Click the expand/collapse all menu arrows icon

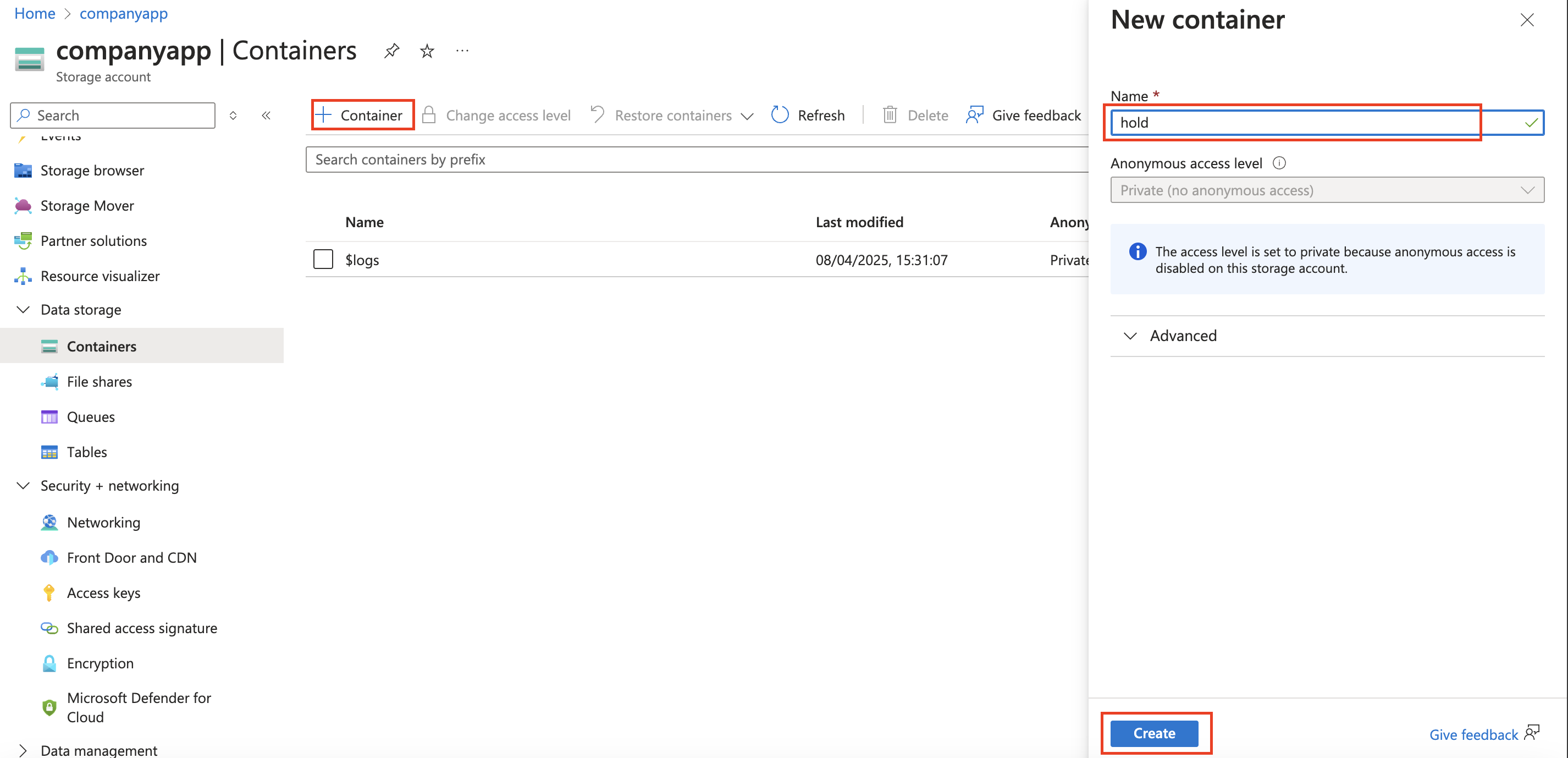click(233, 115)
